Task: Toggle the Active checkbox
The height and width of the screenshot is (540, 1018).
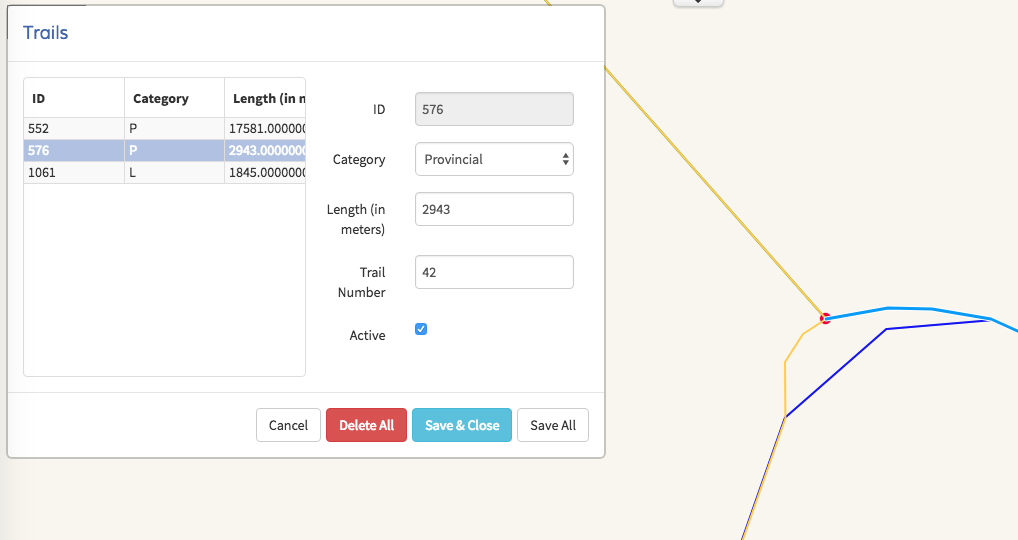Action: click(x=421, y=329)
